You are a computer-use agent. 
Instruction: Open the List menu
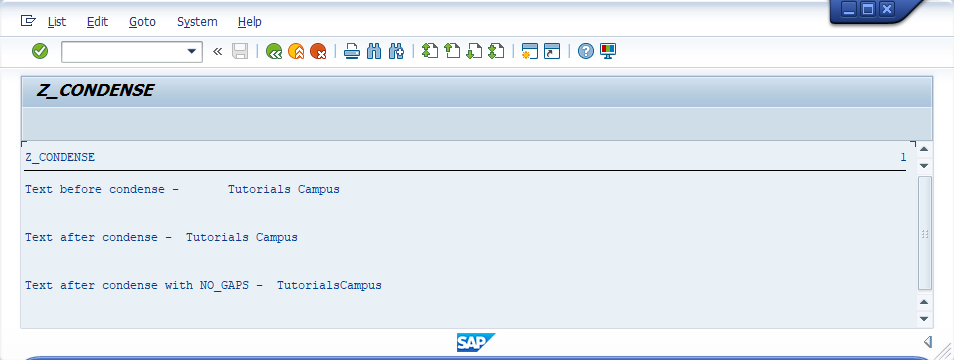pos(57,22)
